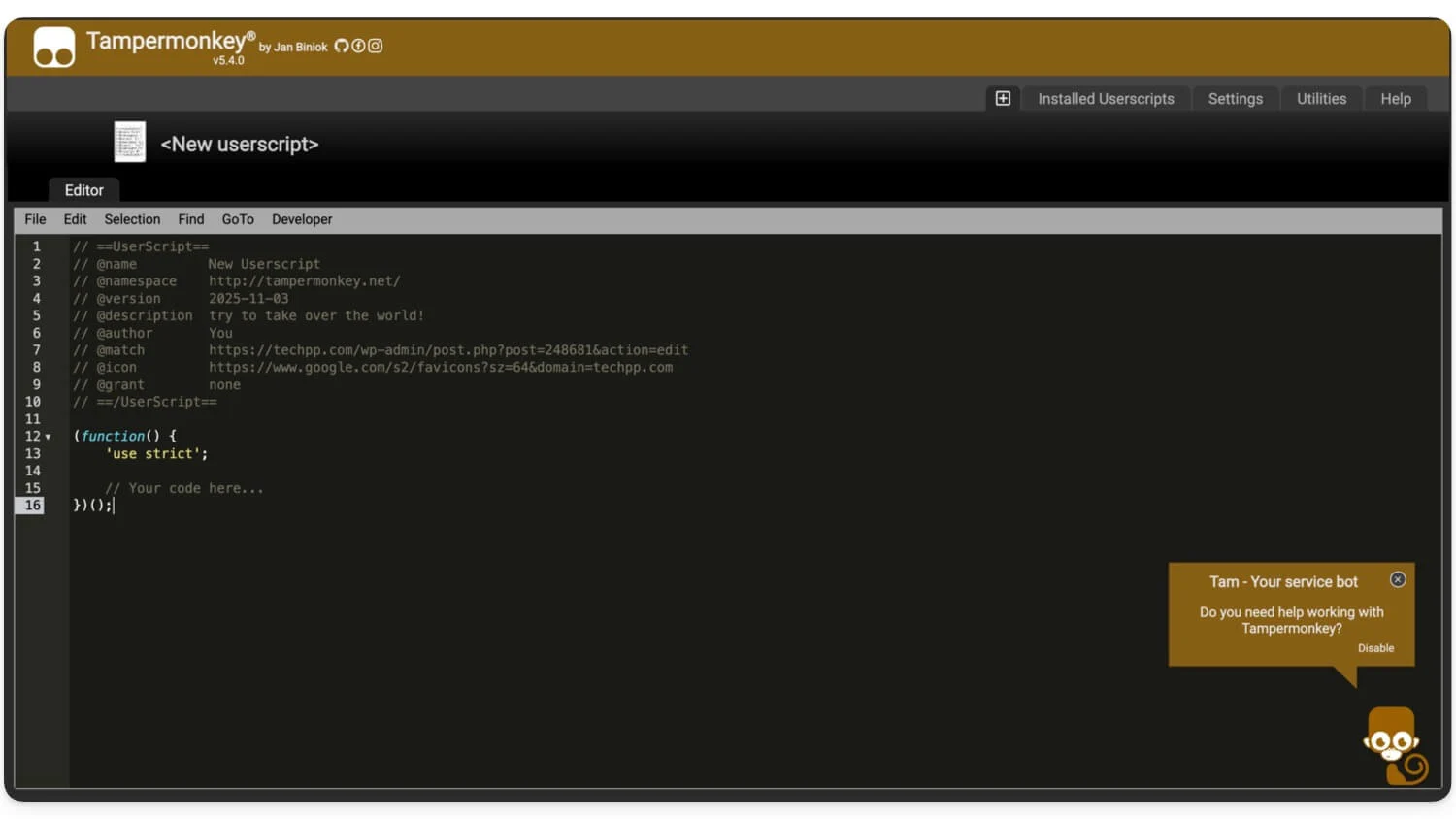Viewport: 1456px width, 819px height.
Task: Switch to the Editor tab
Action: click(83, 190)
